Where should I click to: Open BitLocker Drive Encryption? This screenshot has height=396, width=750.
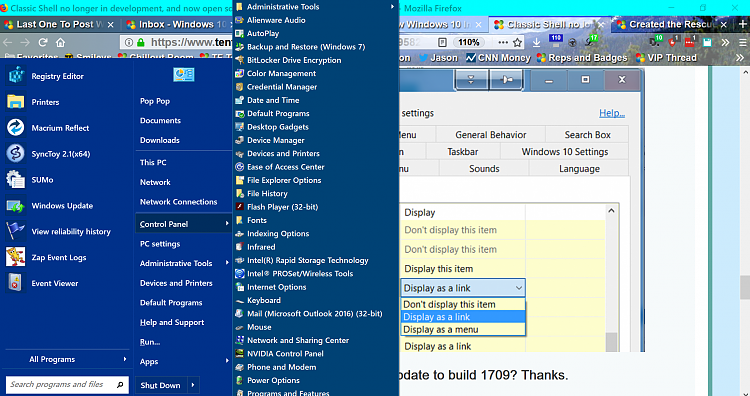[x=294, y=60]
